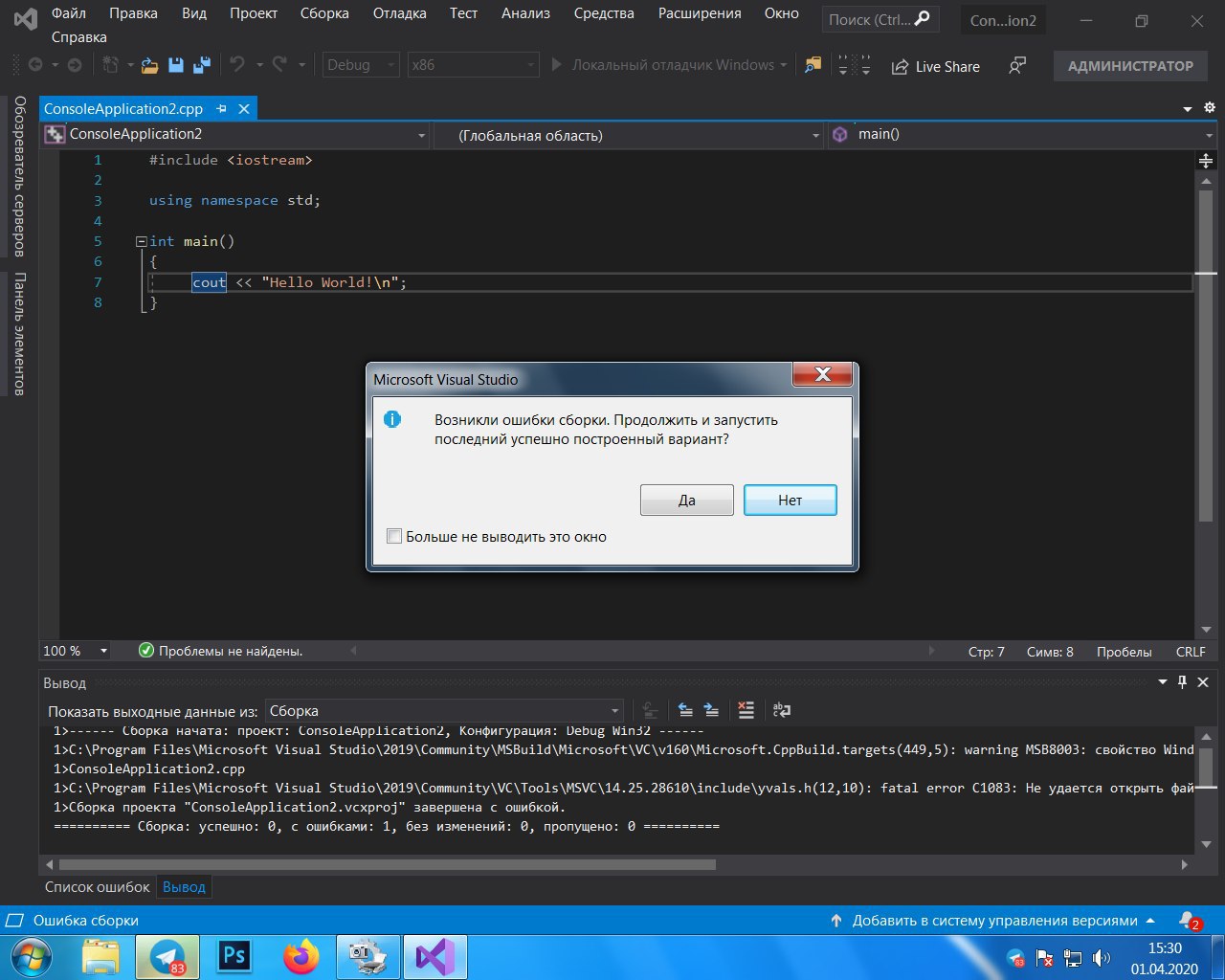Click the editor's vertical scrollbar thumb
The height and width of the screenshot is (980, 1225).
click(x=1206, y=356)
